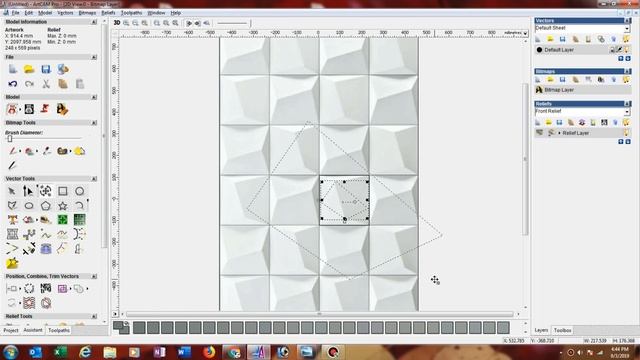Adjust the Brush Diameter slider
The image size is (640, 360).
(10, 139)
